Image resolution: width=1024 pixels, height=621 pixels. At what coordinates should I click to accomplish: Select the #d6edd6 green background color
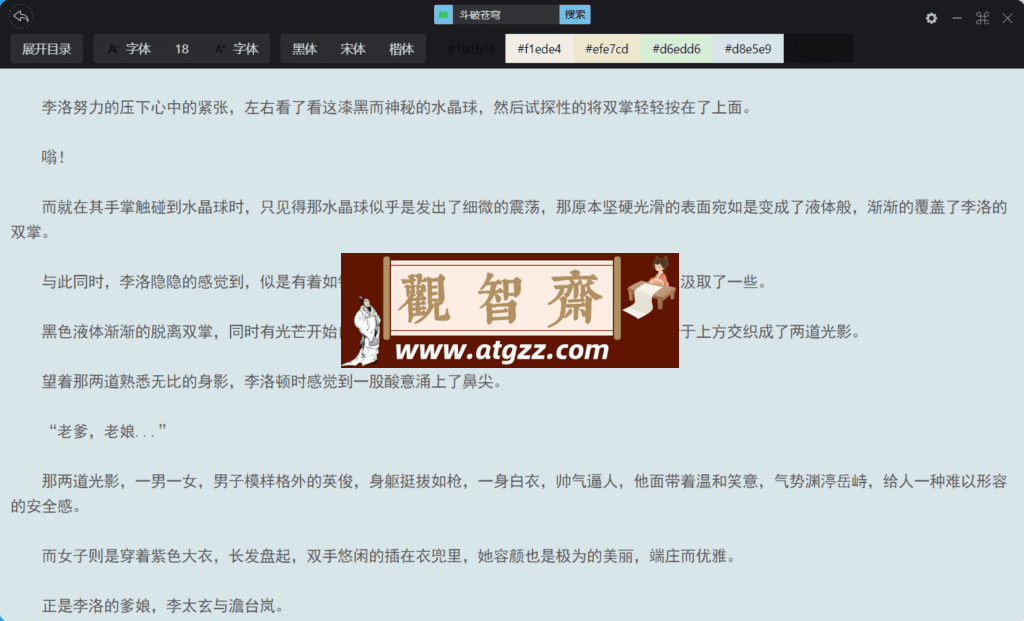pyautogui.click(x=676, y=49)
